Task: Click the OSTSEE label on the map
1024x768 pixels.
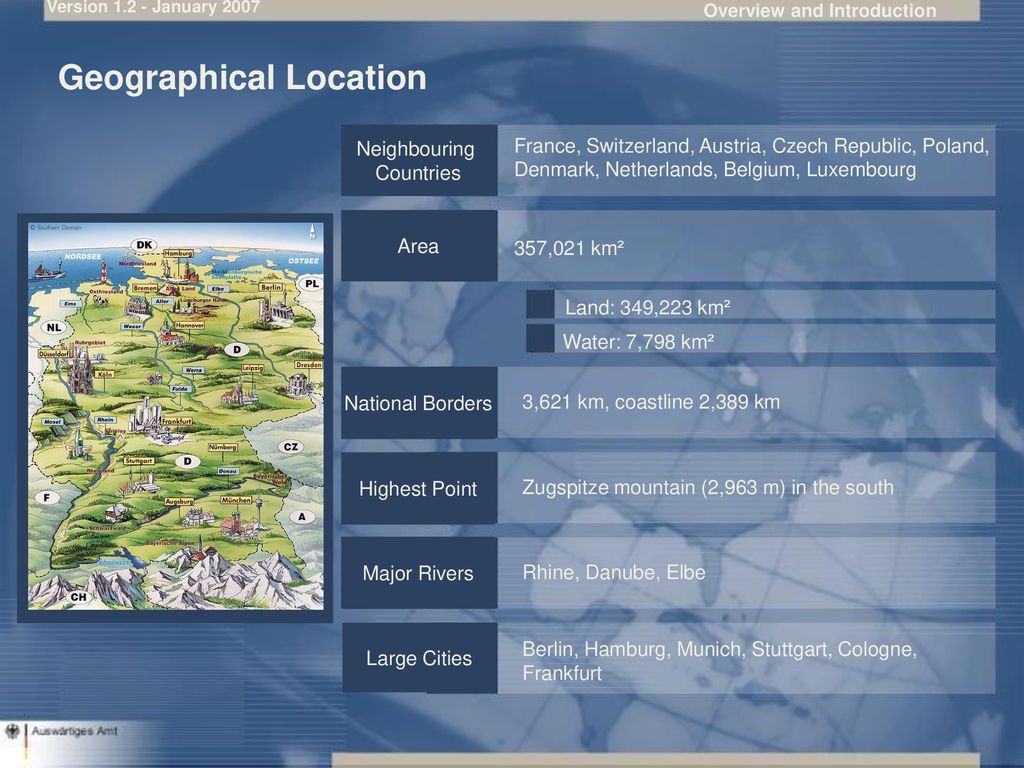Action: [304, 261]
